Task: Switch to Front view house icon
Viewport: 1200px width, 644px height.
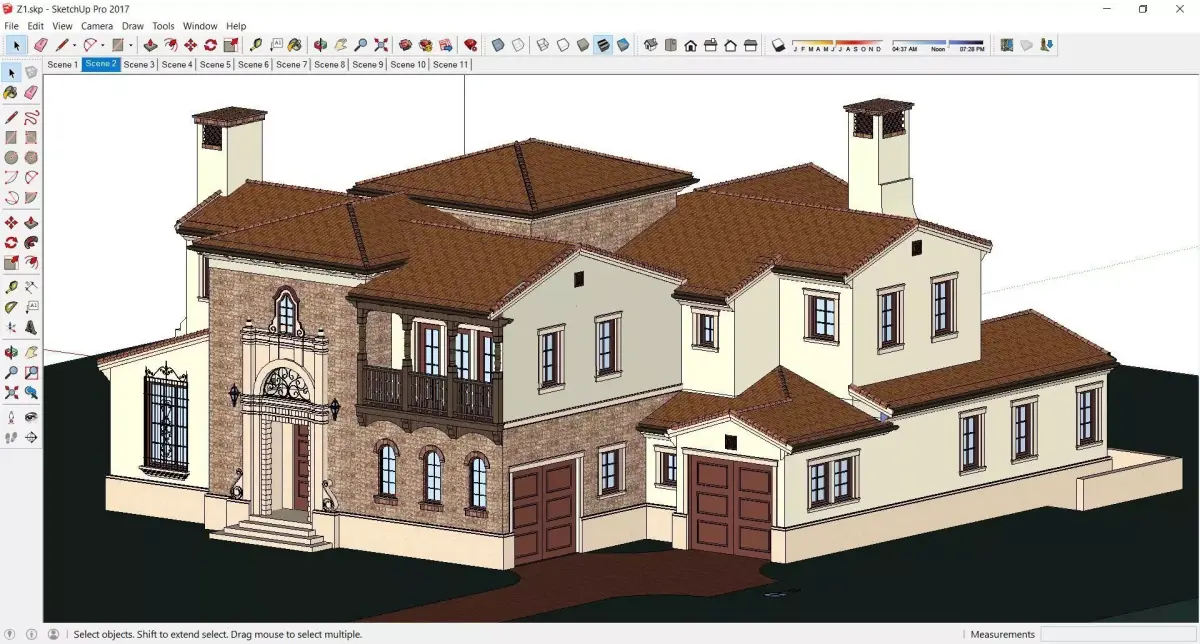Action: point(690,45)
